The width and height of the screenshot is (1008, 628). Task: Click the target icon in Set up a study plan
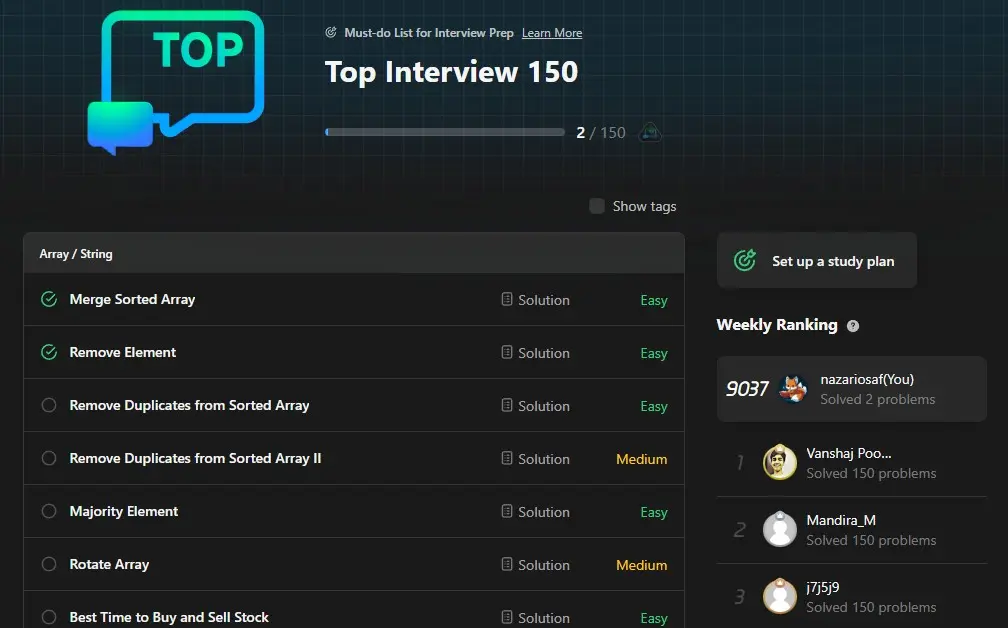point(744,260)
